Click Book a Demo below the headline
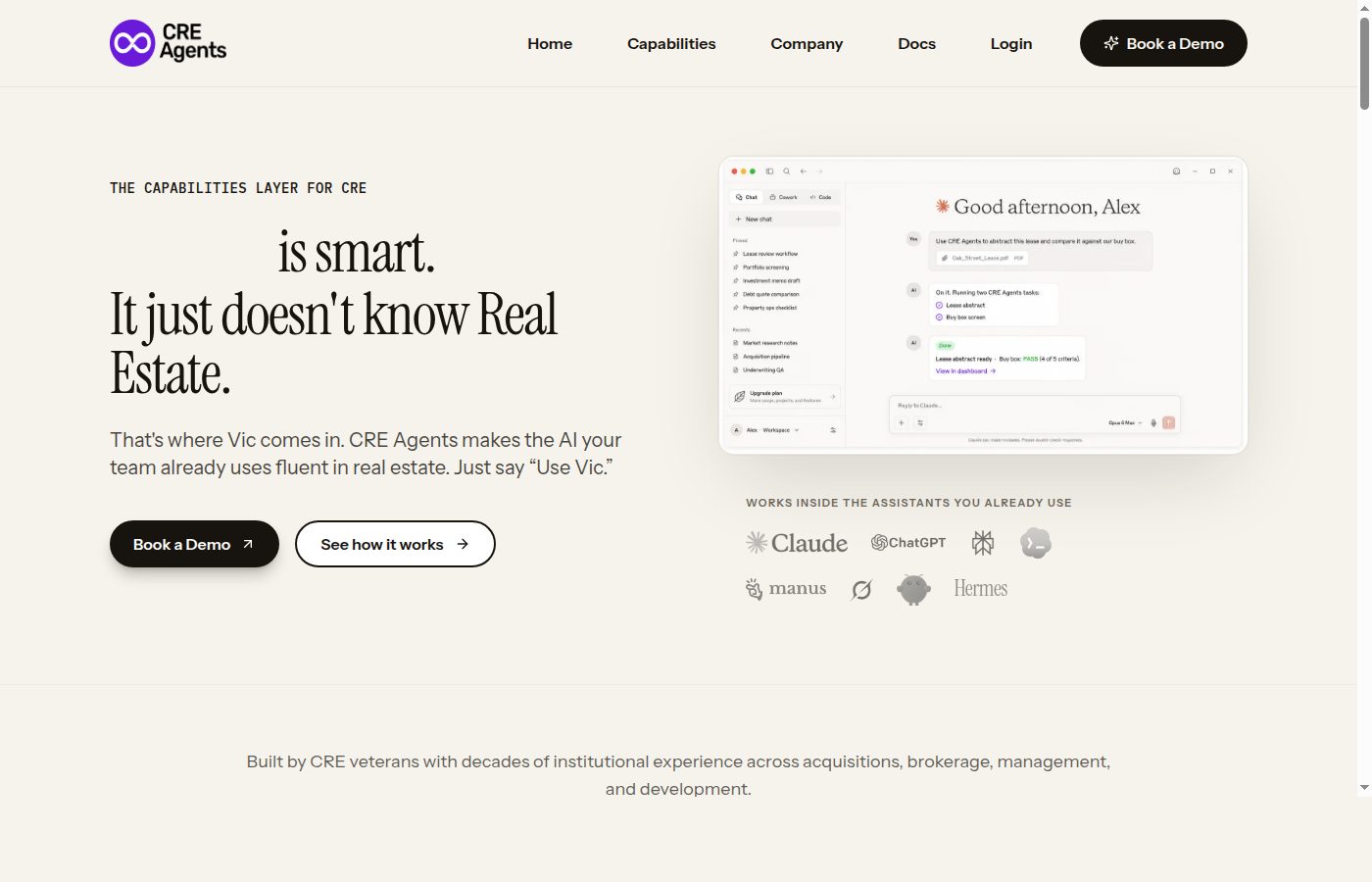Viewport: 1372px width, 882px height. pos(194,544)
